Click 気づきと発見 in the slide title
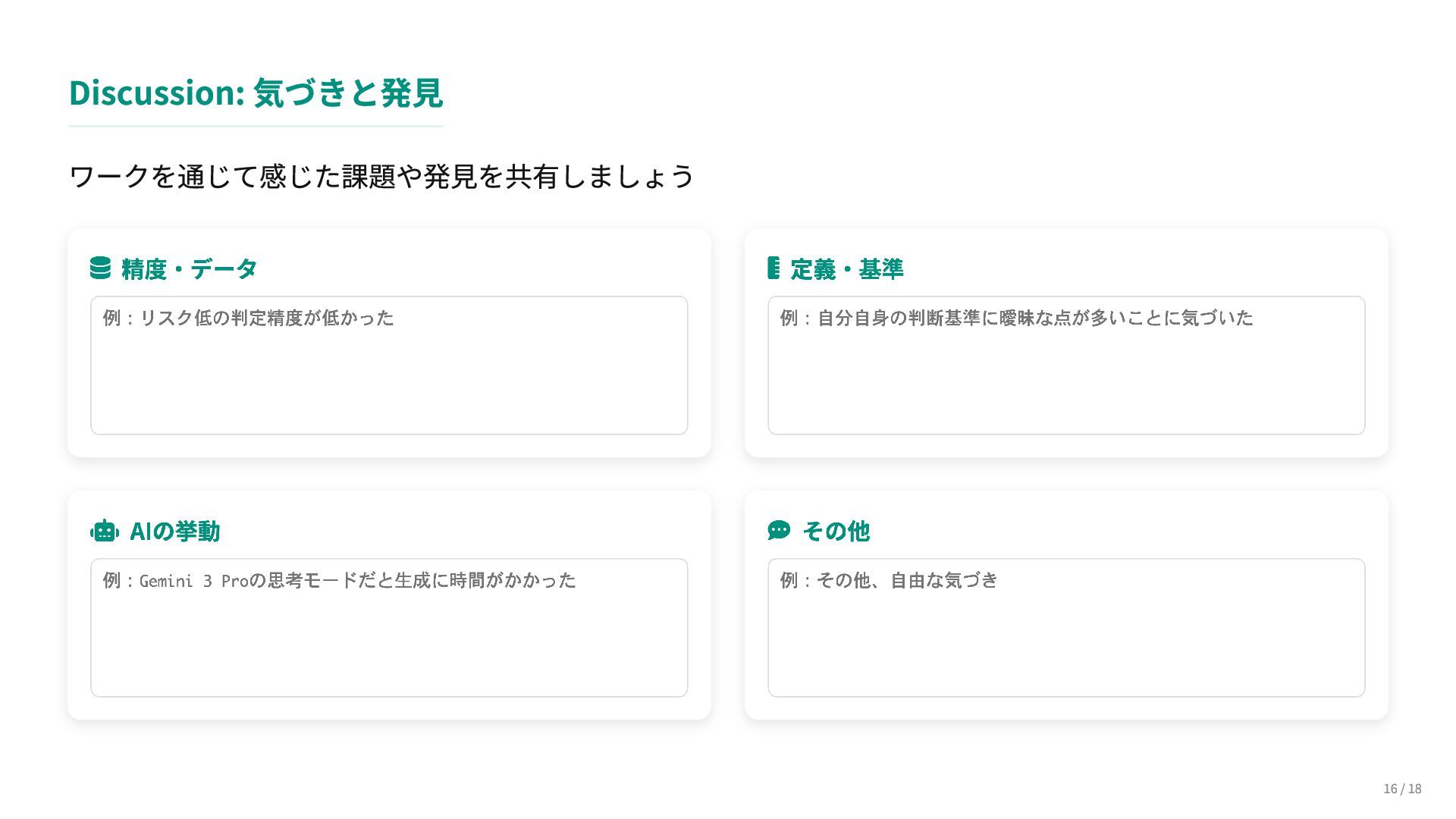This screenshot has height=819, width=1456. pos(347,93)
